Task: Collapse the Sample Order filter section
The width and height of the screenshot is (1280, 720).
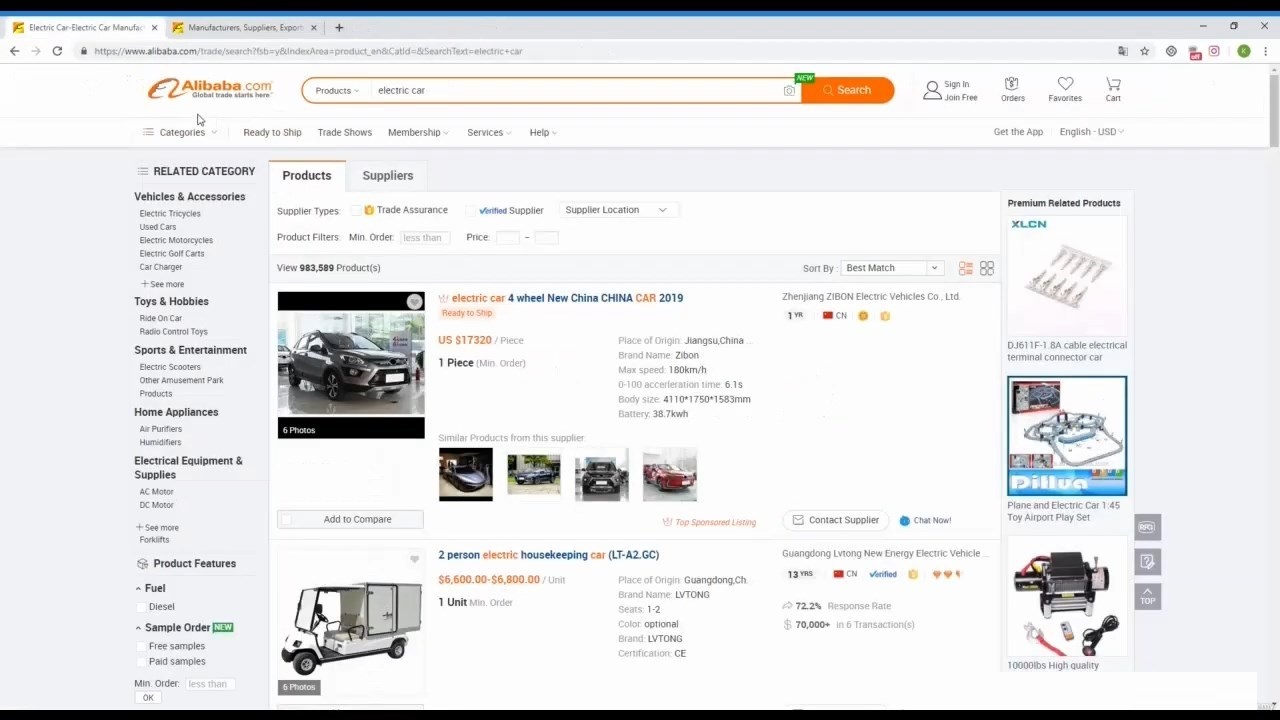Action: point(138,628)
